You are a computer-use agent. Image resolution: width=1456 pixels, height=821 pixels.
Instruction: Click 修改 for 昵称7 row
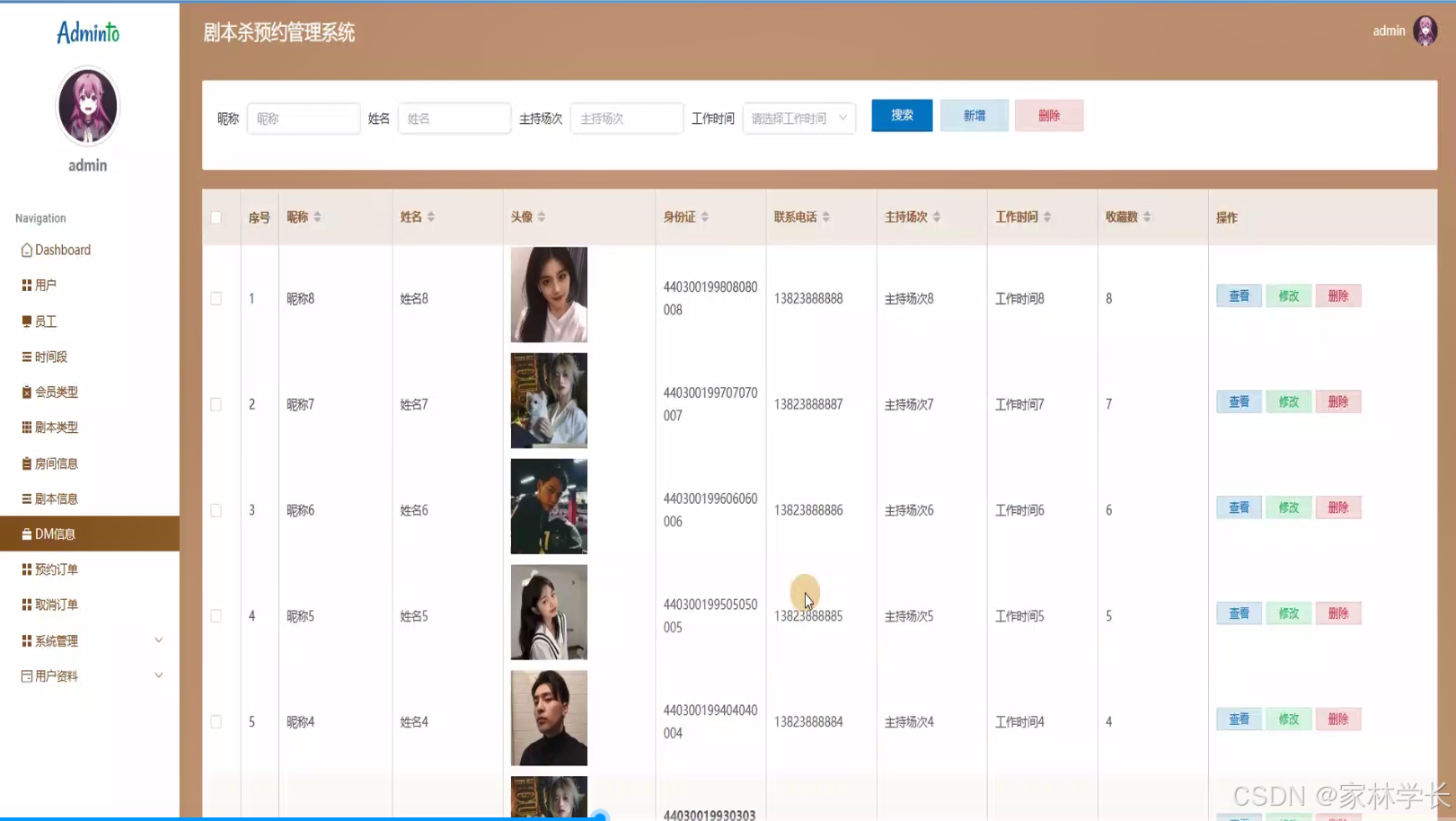pos(1289,402)
